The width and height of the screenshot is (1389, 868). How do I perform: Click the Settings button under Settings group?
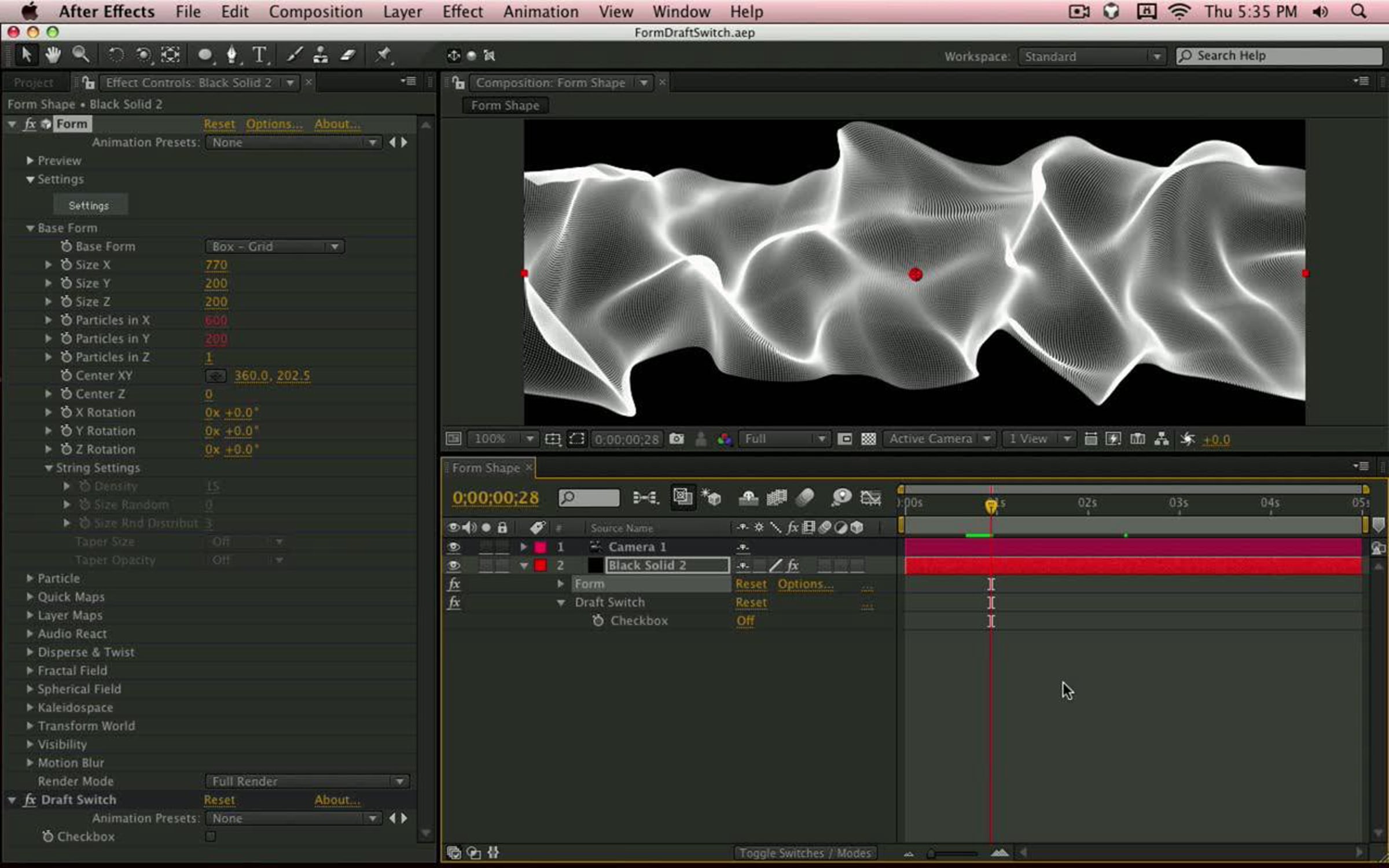(x=89, y=205)
